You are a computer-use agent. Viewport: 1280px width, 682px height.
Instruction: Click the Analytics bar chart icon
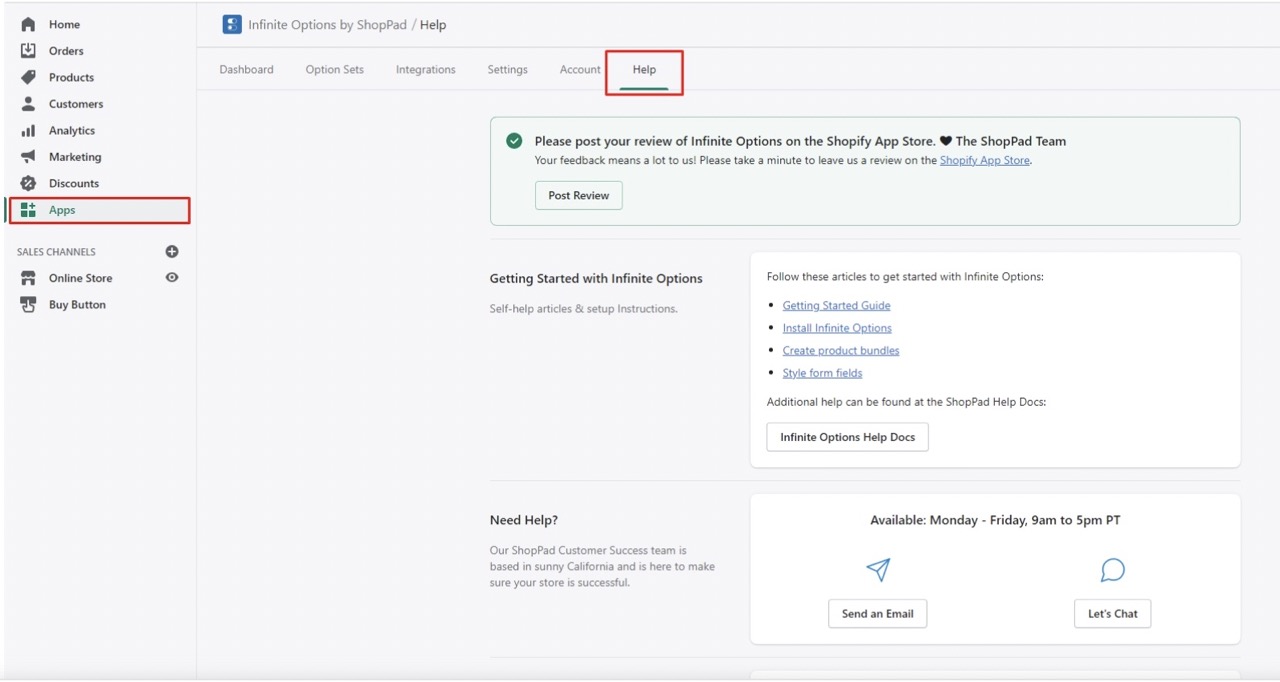28,131
